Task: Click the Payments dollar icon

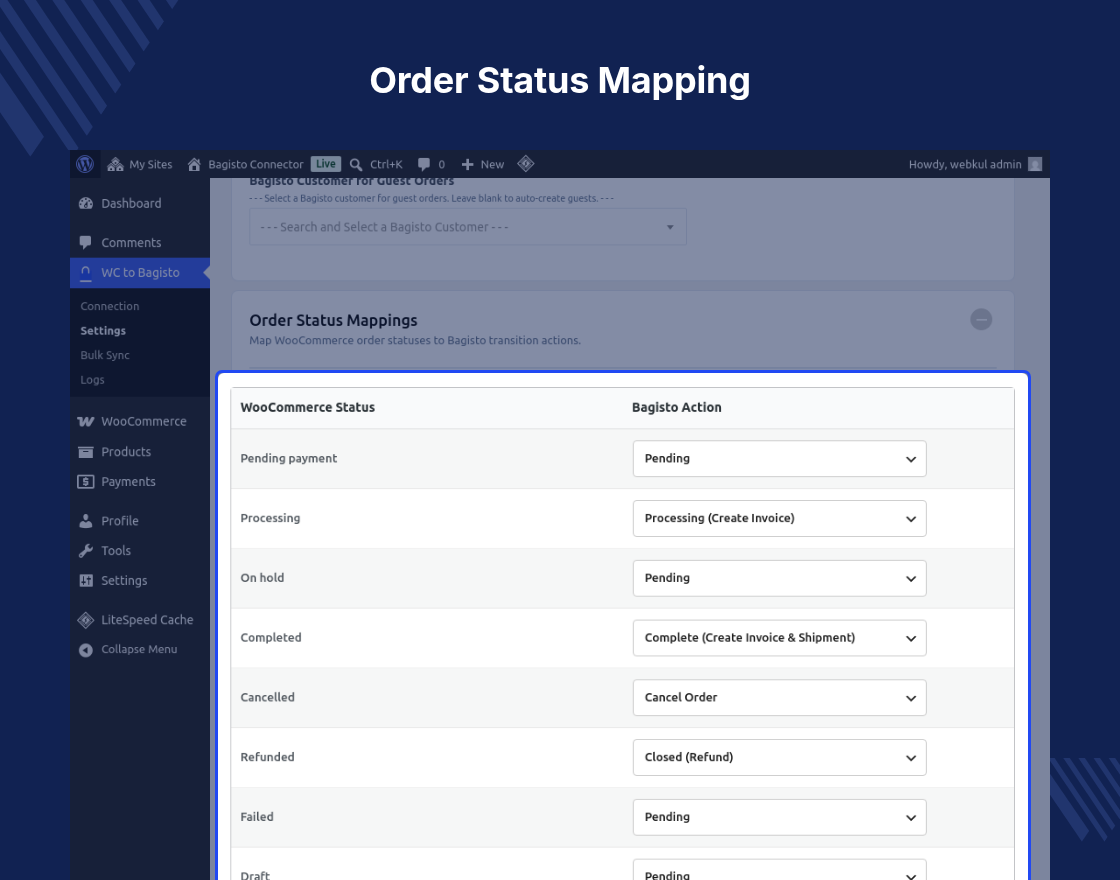Action: pos(86,482)
